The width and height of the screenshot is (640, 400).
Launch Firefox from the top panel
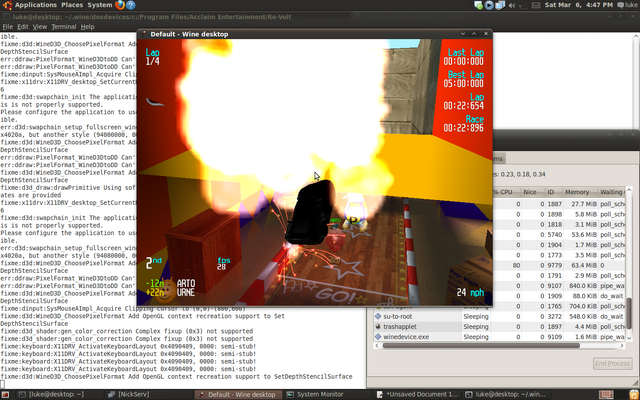coord(120,5)
